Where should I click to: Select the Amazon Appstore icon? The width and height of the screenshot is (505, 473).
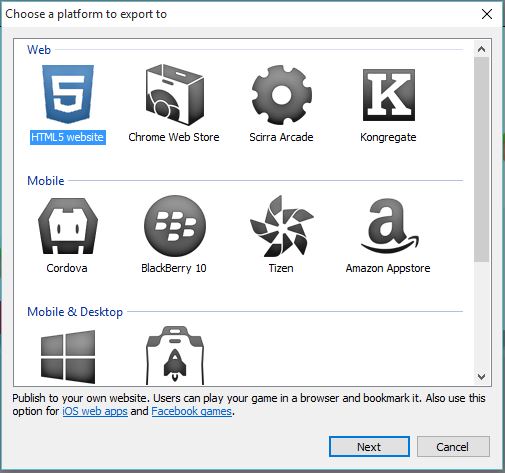pos(389,226)
